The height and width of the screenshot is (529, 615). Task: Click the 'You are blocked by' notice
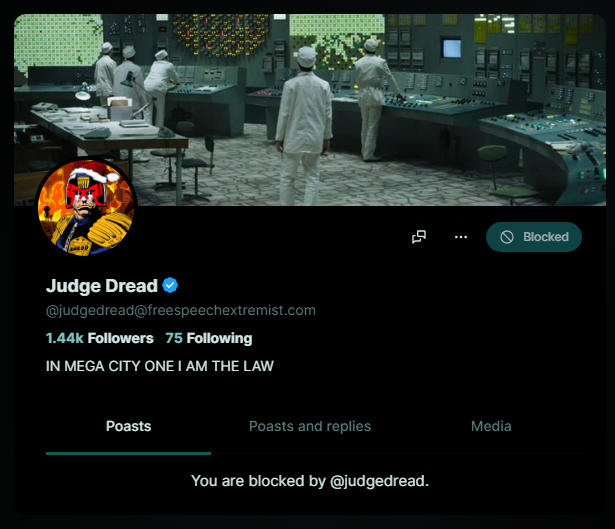pos(310,481)
